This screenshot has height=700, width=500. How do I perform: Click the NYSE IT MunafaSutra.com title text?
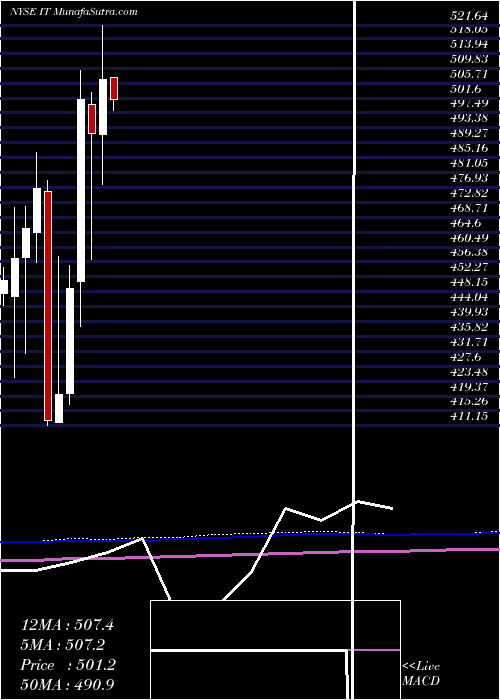[x=74, y=12]
